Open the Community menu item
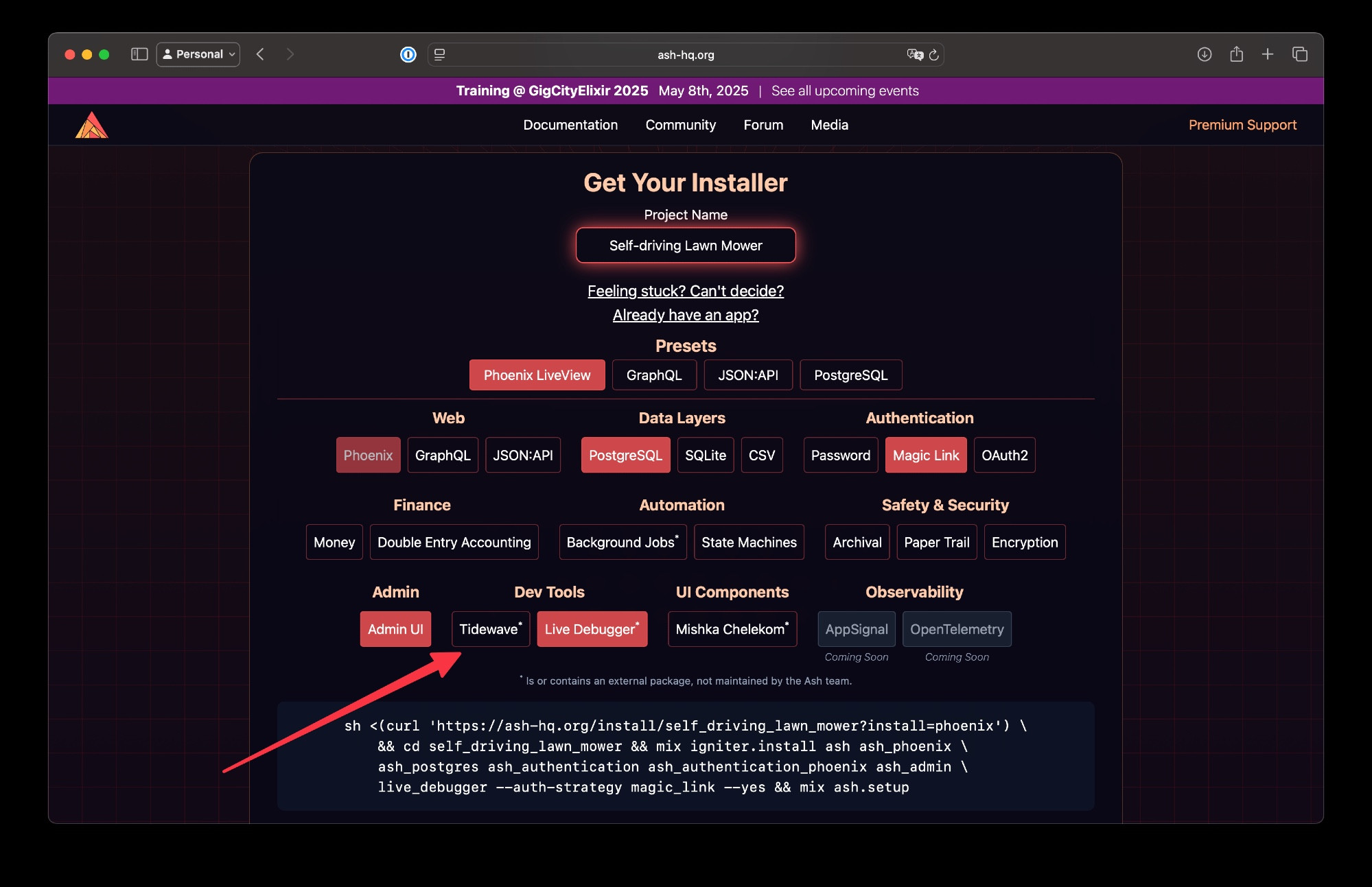Screen dimensions: 1372x887 tap(680, 125)
